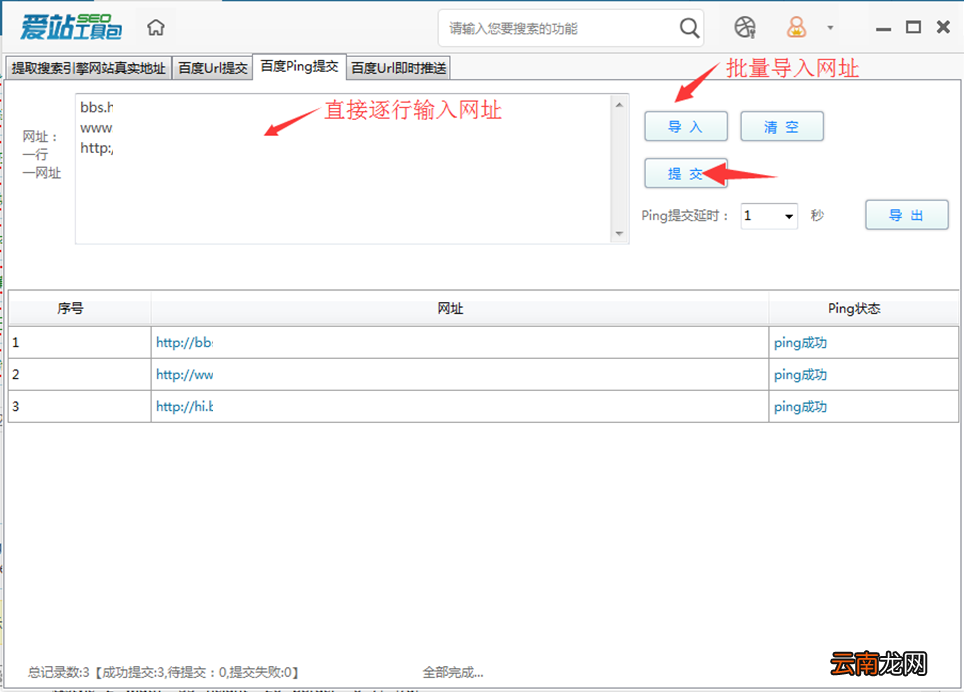Image resolution: width=964 pixels, height=692 pixels.
Task: Open the Ping提交延时 delay dropdown
Action: pos(769,216)
